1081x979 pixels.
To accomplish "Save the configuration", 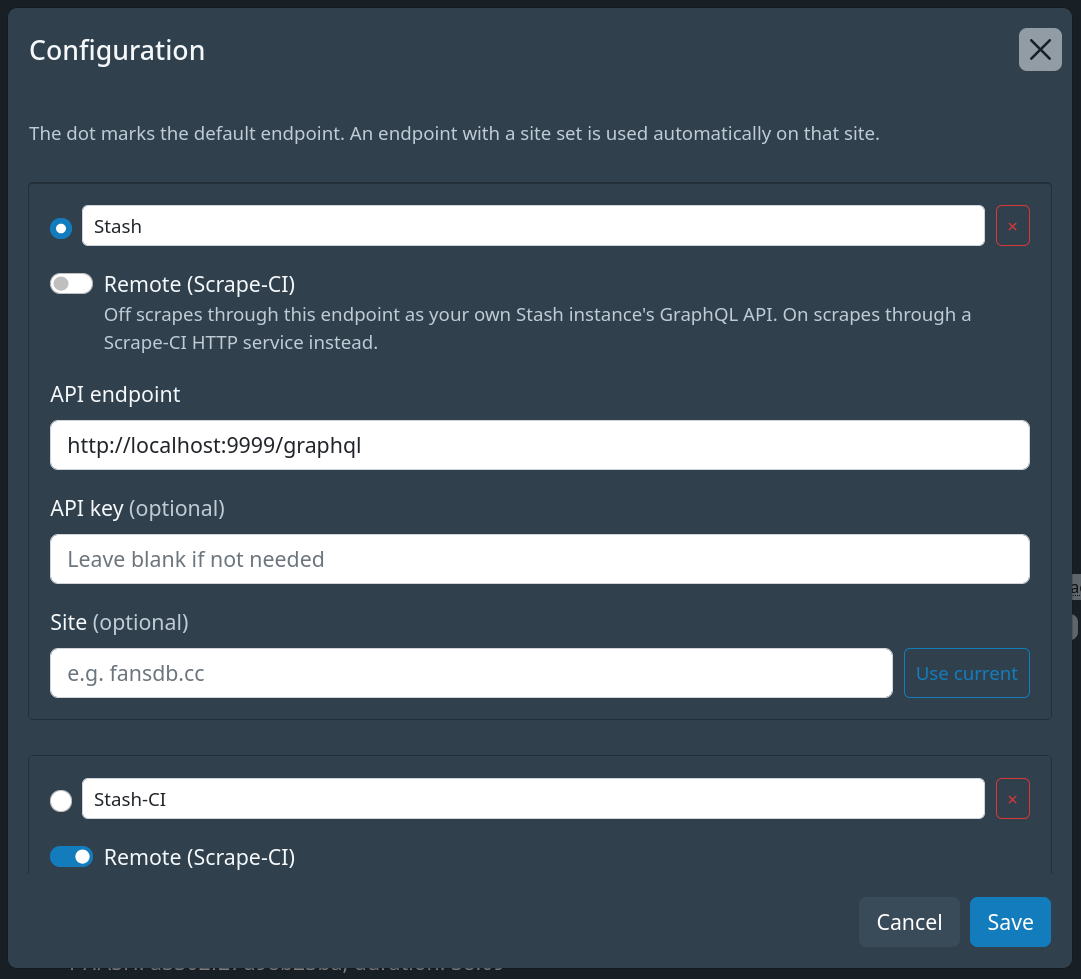I will tap(1010, 922).
